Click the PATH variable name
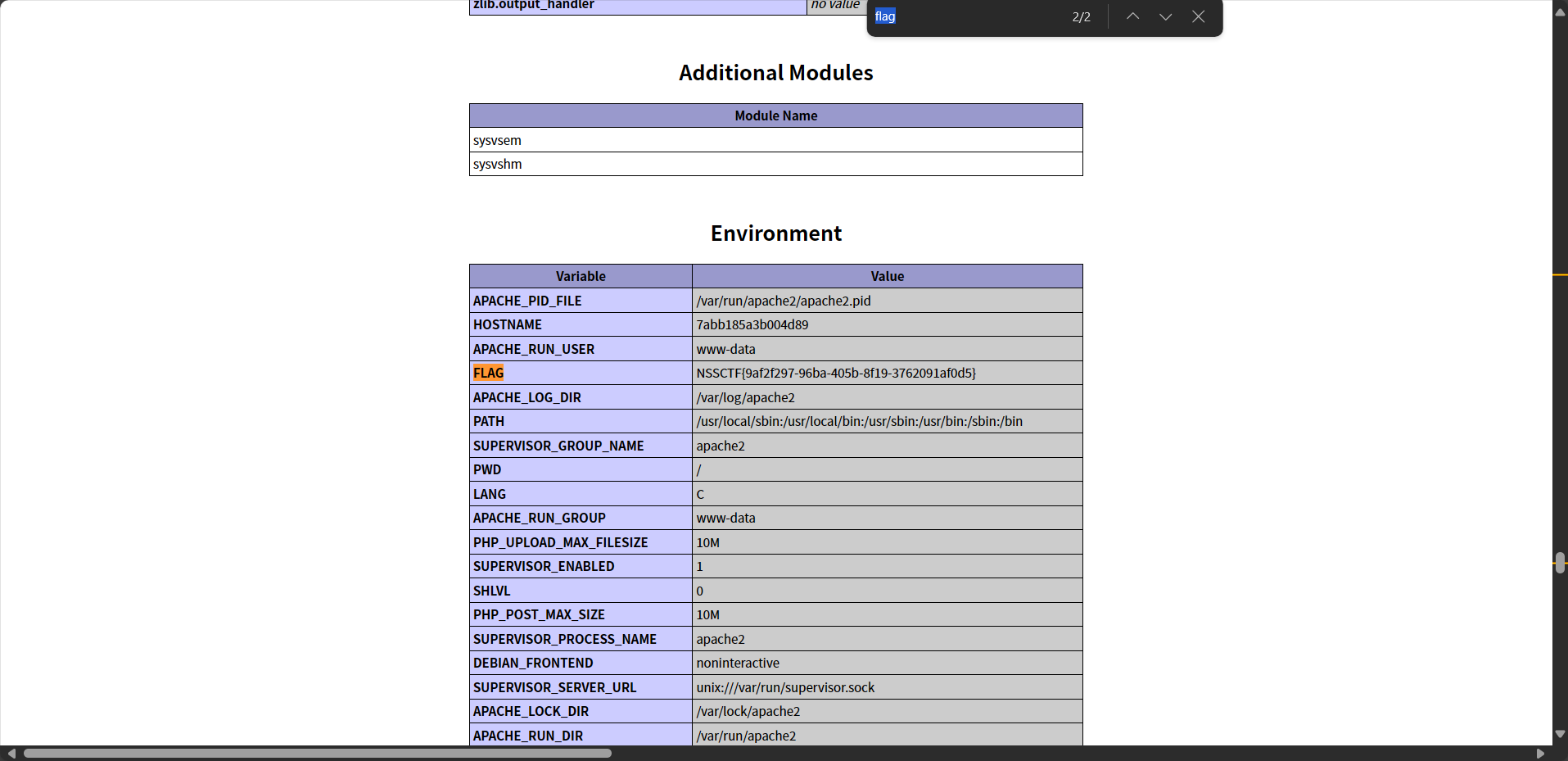The height and width of the screenshot is (761, 1568). point(489,421)
